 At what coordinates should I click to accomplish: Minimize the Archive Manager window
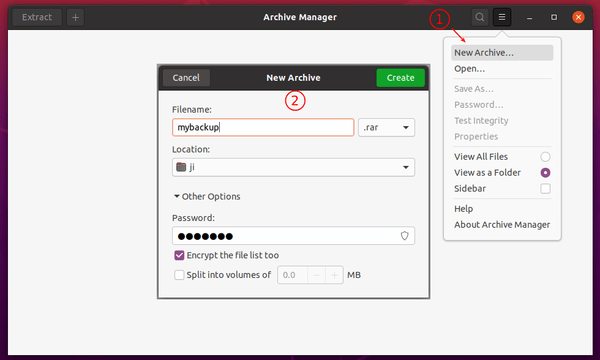[530, 18]
